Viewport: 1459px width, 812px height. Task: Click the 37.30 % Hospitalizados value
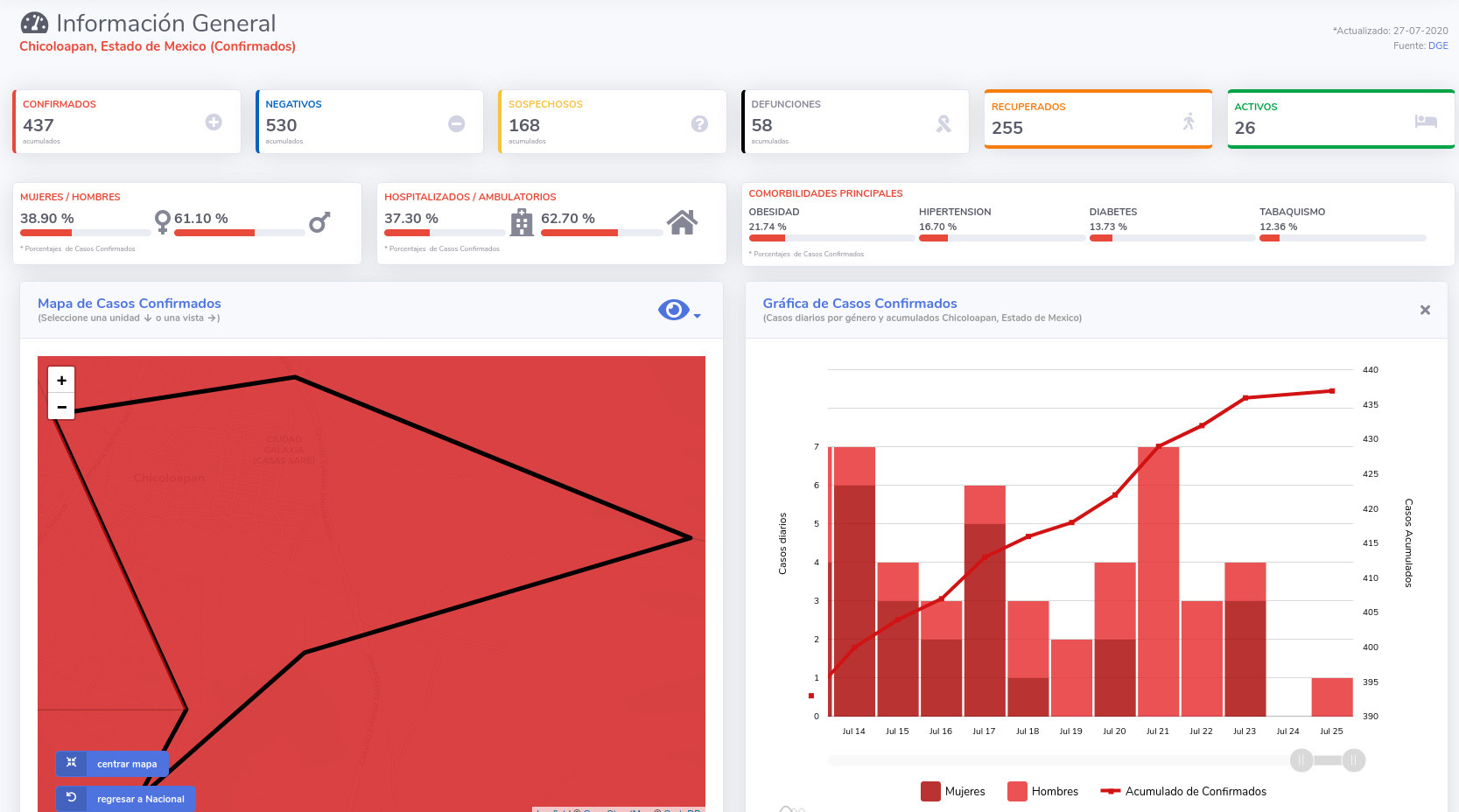tap(411, 218)
